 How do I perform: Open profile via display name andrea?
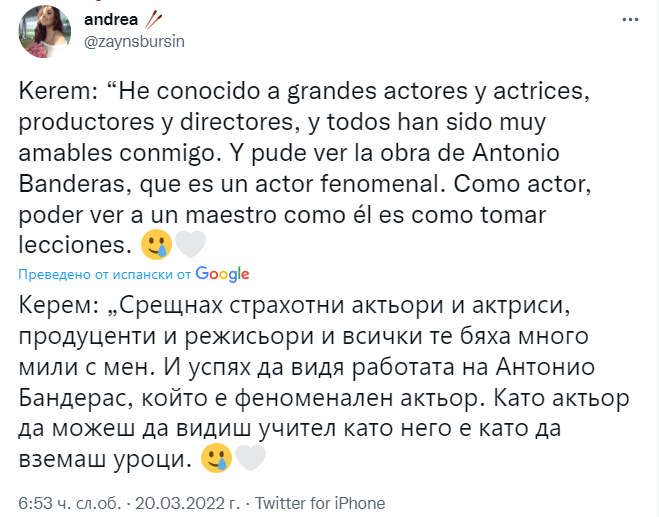point(109,19)
